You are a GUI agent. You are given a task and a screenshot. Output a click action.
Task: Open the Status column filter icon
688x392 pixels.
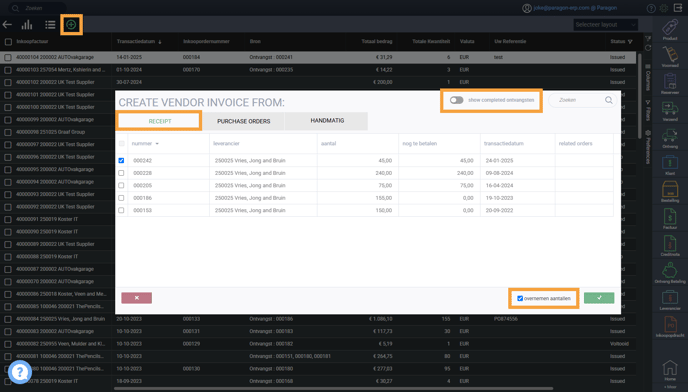click(630, 42)
